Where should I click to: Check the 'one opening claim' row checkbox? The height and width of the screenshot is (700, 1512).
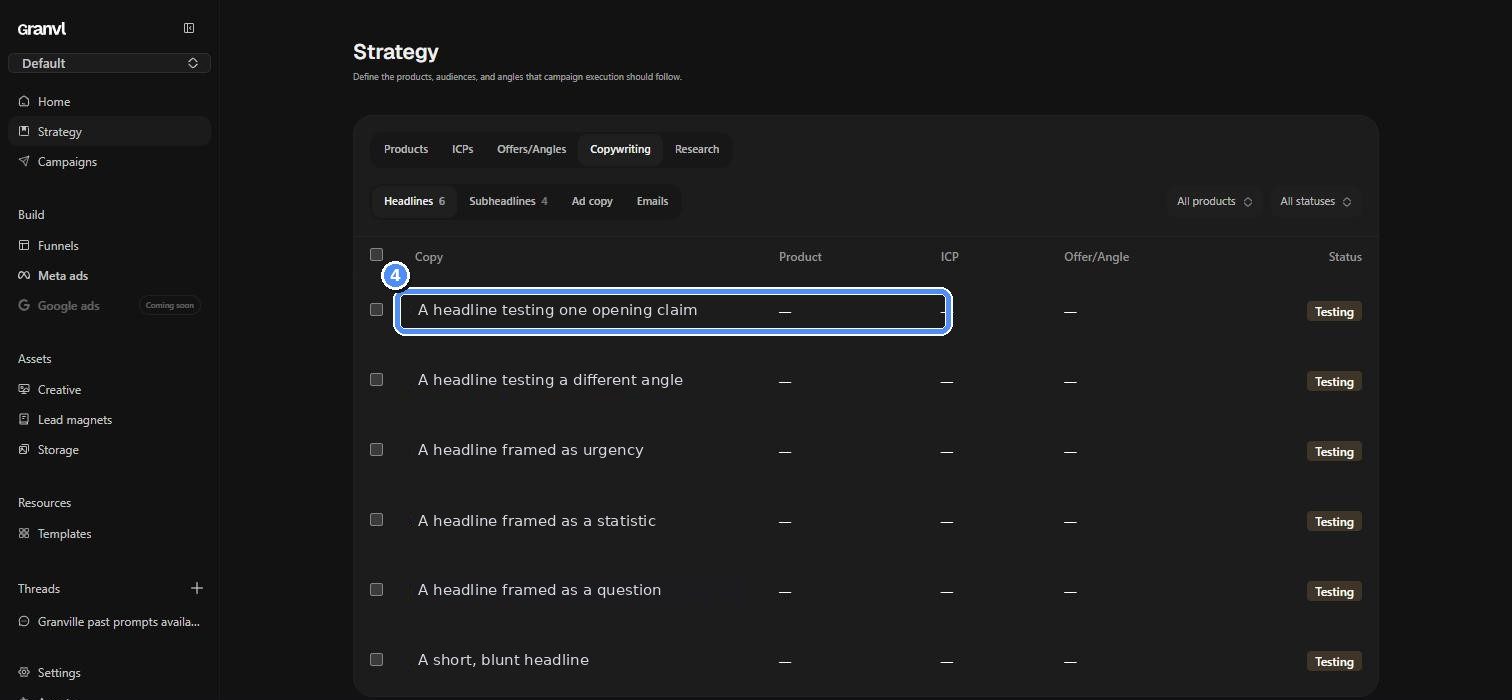[376, 309]
